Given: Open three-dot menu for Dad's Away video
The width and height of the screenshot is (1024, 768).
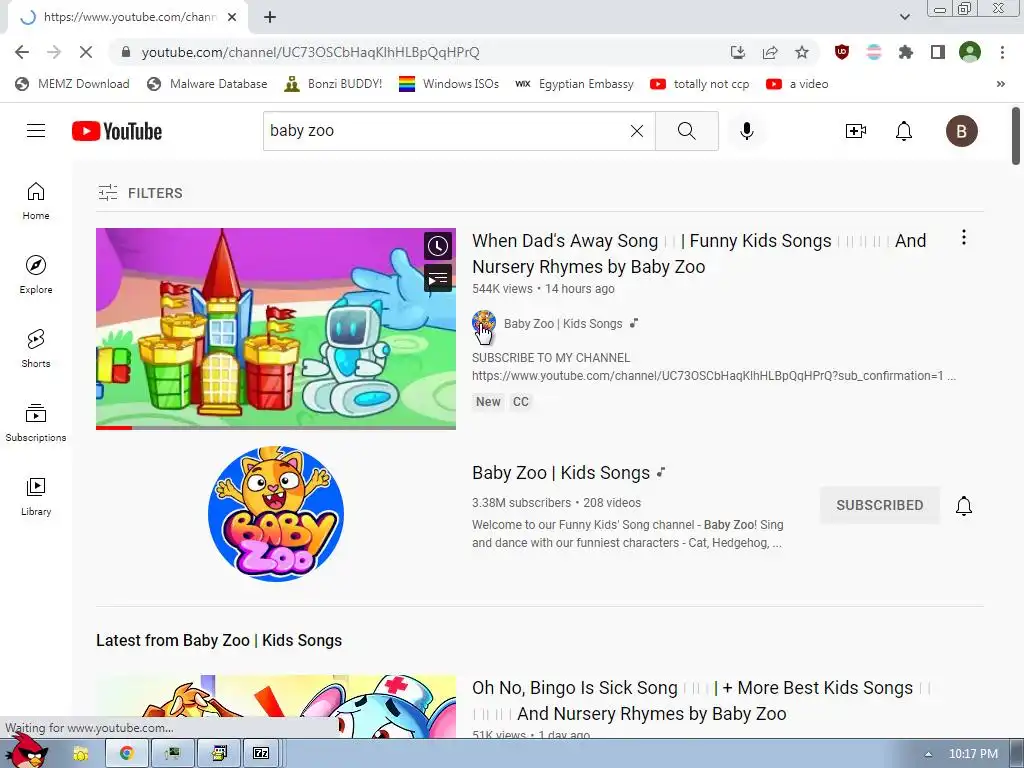Looking at the screenshot, I should pyautogui.click(x=963, y=238).
